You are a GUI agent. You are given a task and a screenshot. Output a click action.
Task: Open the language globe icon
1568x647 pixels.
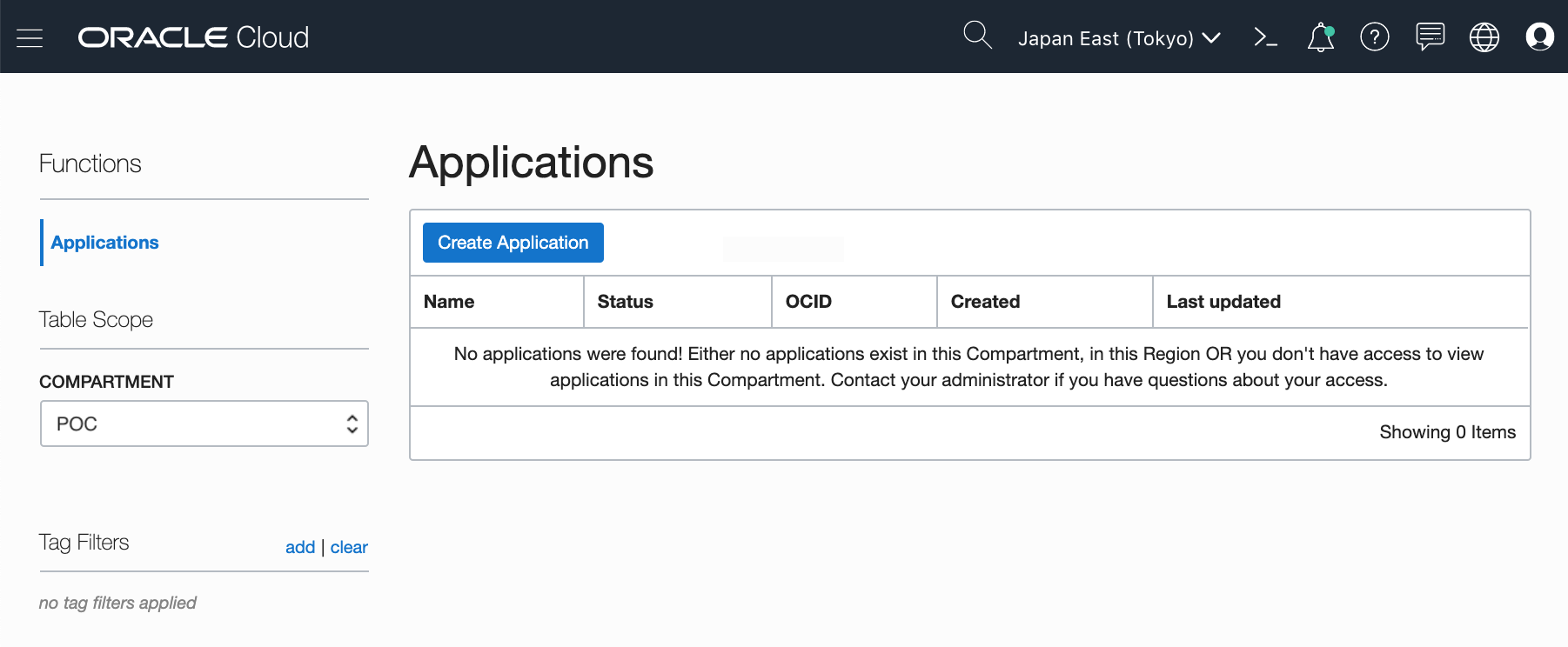(x=1484, y=37)
